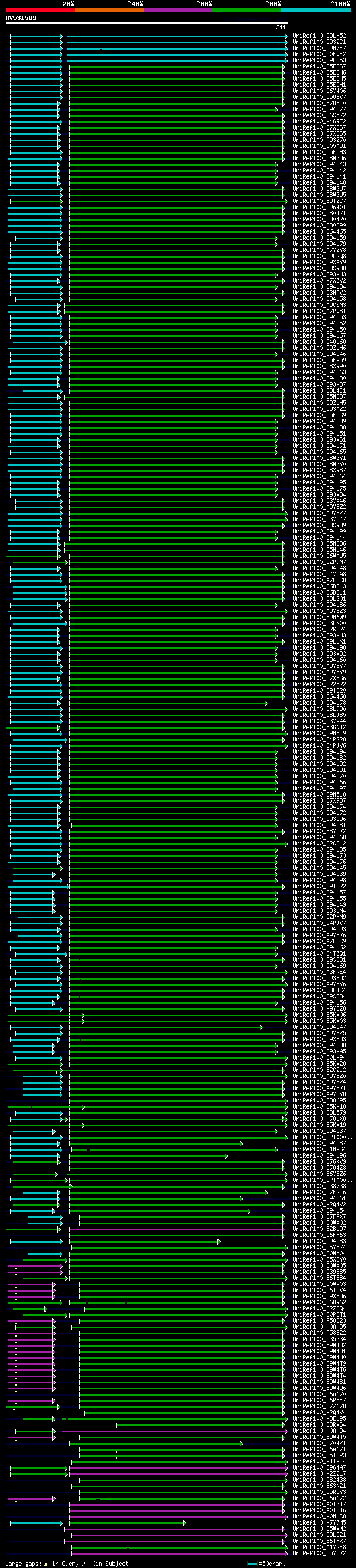Select the UniRef100_A7QWX0 label
356x1568 pixels.
tap(319, 1119)
